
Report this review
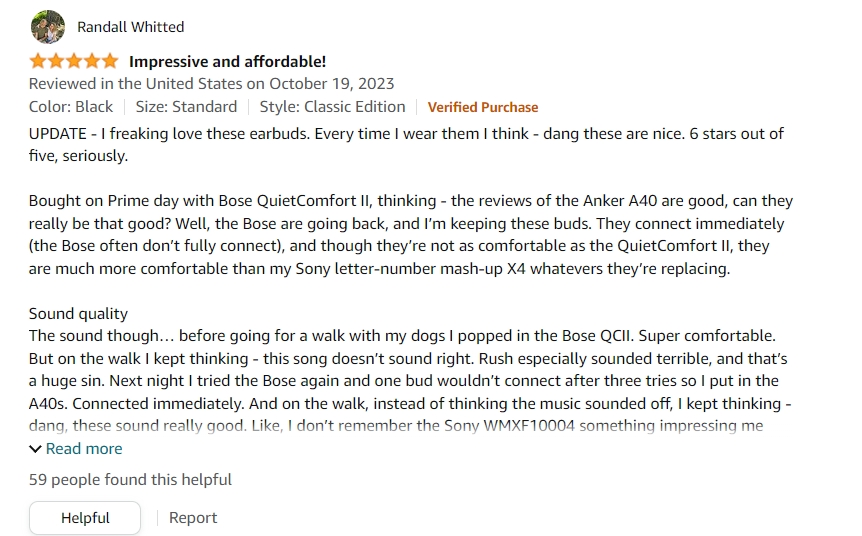tap(192, 518)
